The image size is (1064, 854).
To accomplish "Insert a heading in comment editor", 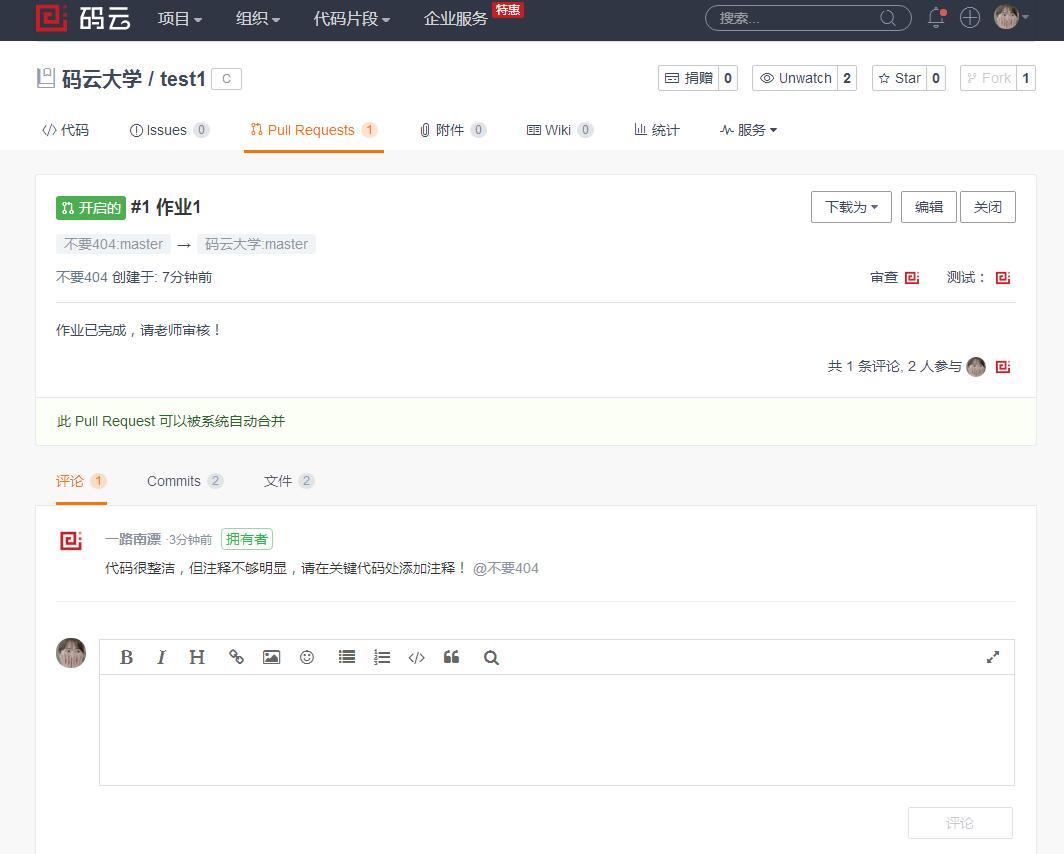I will pyautogui.click(x=197, y=657).
